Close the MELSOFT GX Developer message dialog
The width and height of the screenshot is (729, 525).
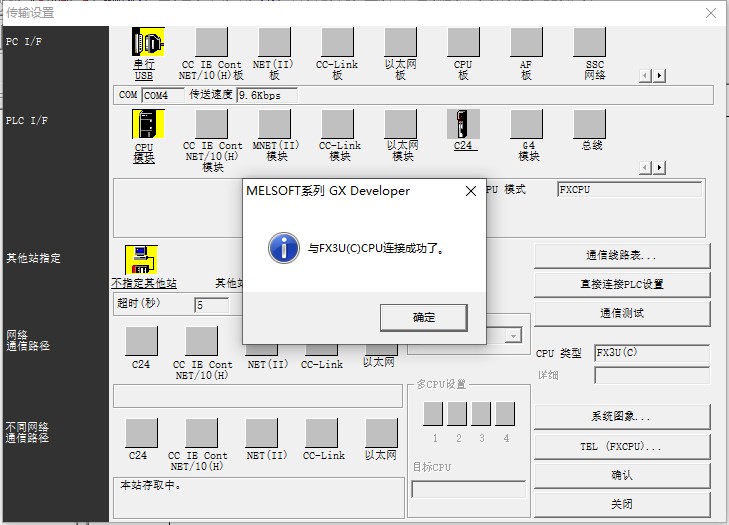[471, 191]
